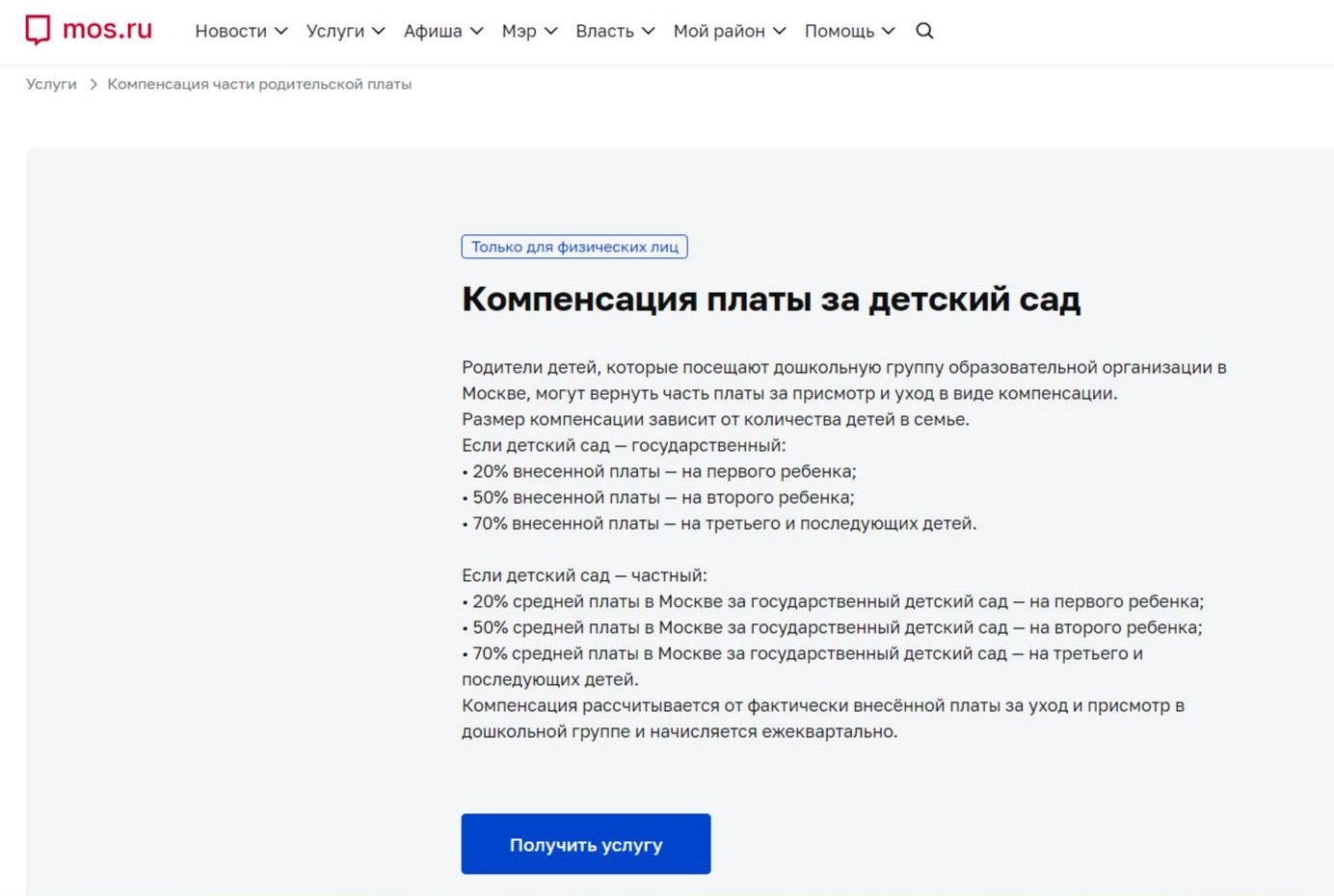This screenshot has height=896, width=1334.
Task: Open the Мой район menu
Action: coord(730,31)
